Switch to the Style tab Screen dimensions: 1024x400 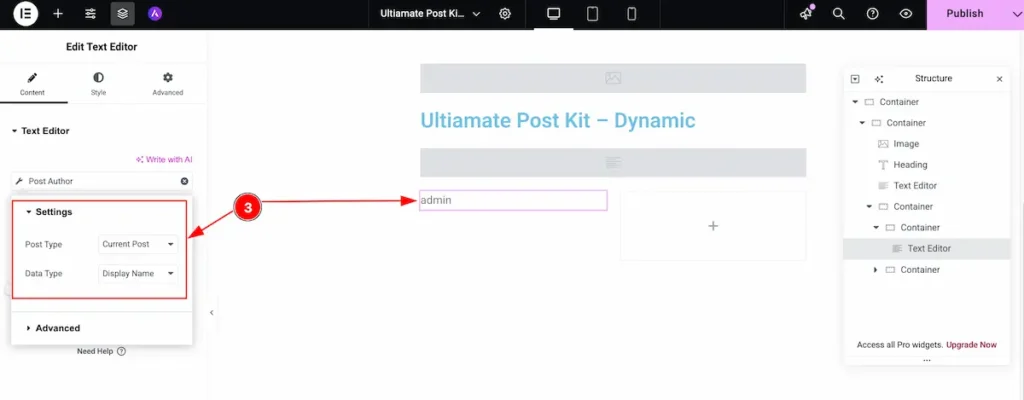pos(98,84)
